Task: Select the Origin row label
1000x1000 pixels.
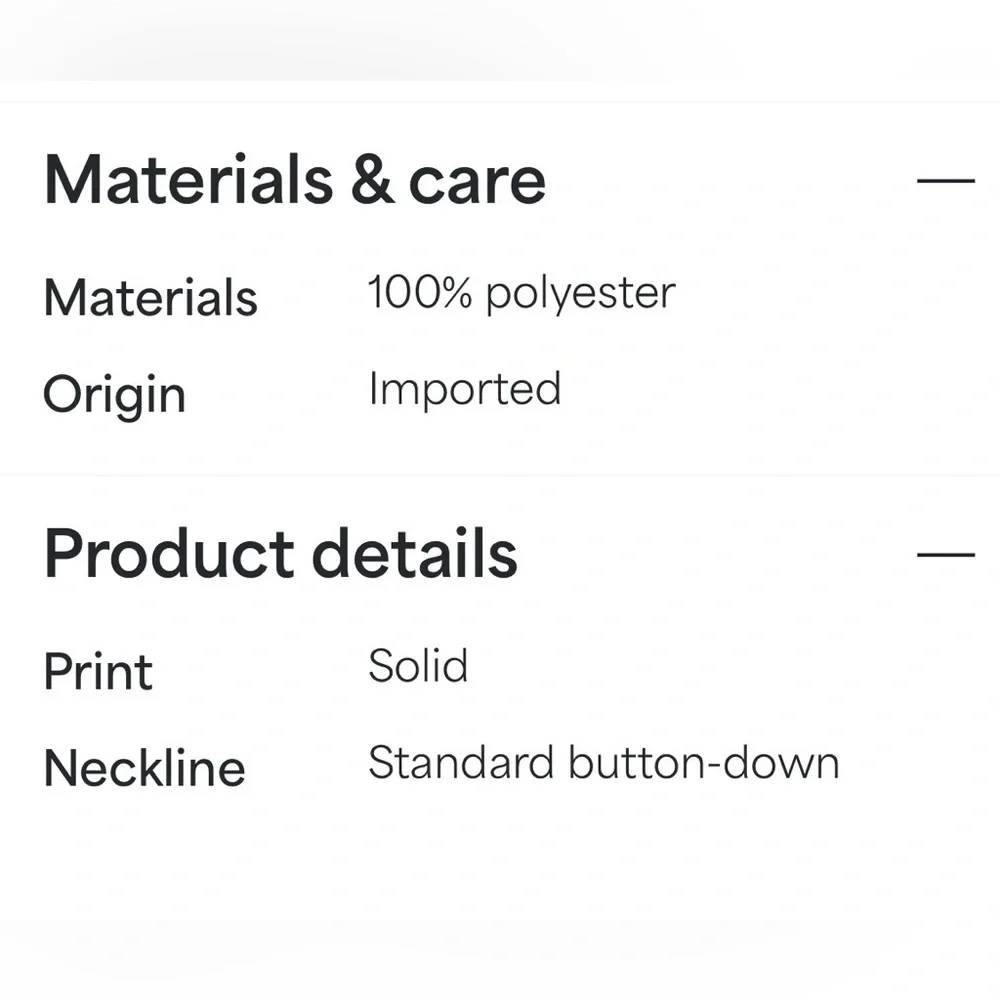Action: [115, 396]
